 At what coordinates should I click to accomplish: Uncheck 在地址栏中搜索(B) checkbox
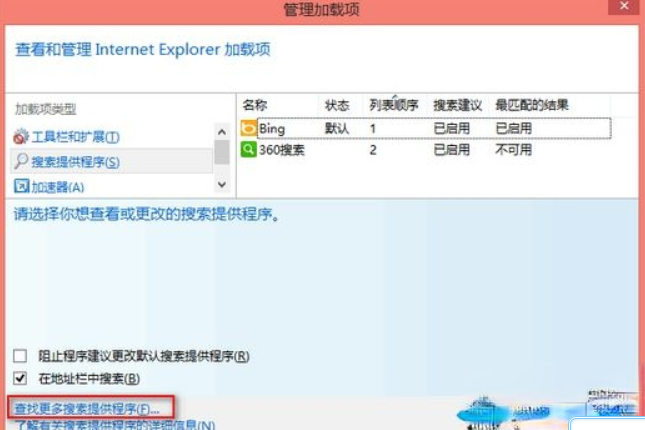click(x=20, y=378)
